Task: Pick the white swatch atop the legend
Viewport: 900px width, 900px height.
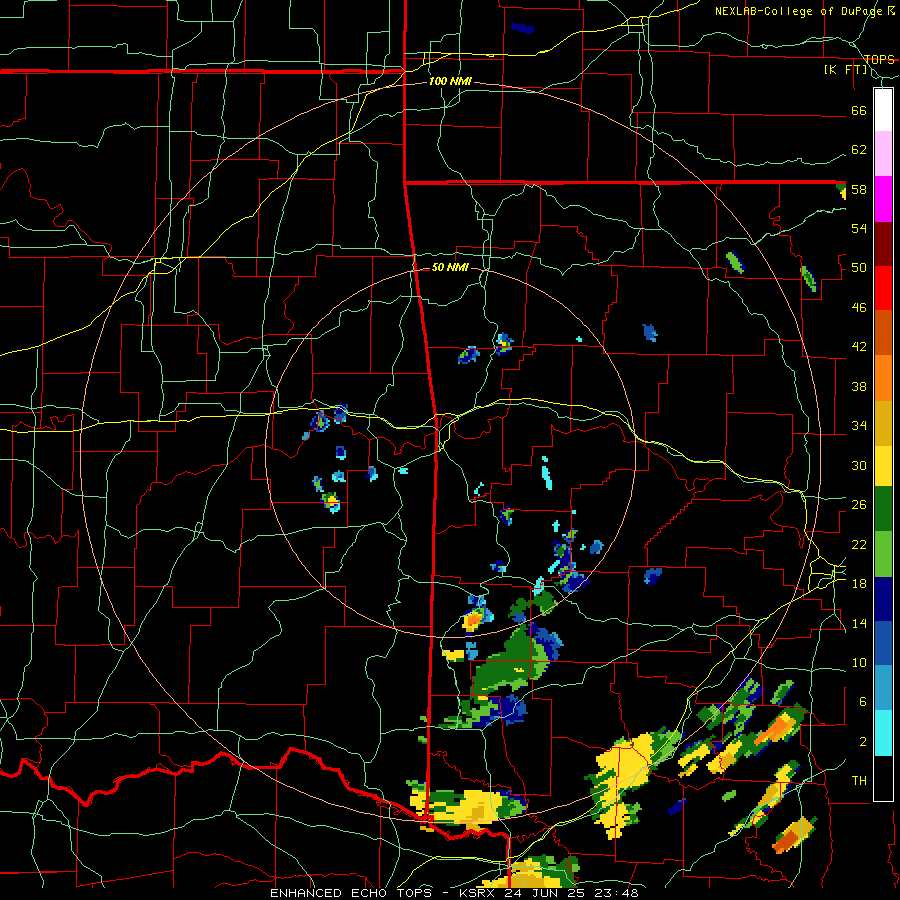Action: pyautogui.click(x=883, y=110)
